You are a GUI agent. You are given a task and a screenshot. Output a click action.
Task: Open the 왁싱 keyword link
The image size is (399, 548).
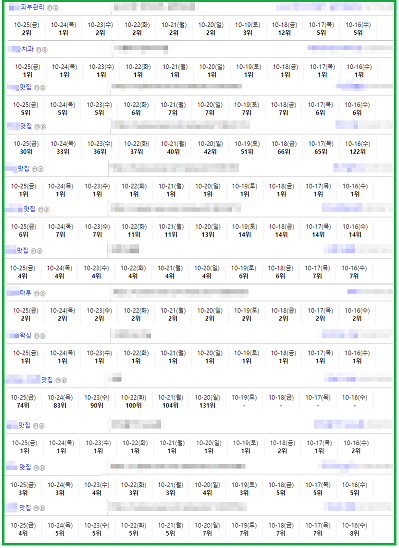pos(25,336)
